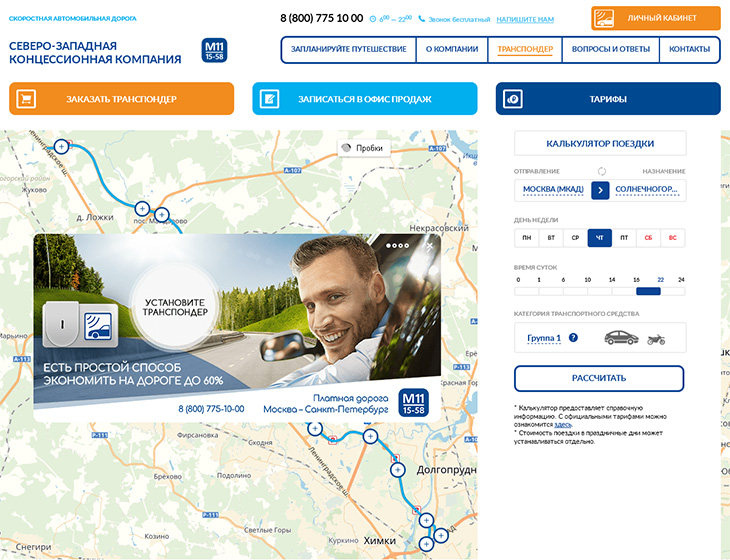This screenshot has height=560, width=730.
Task: Click the M11 15-58 logo badge in the header
Action: pyautogui.click(x=214, y=50)
